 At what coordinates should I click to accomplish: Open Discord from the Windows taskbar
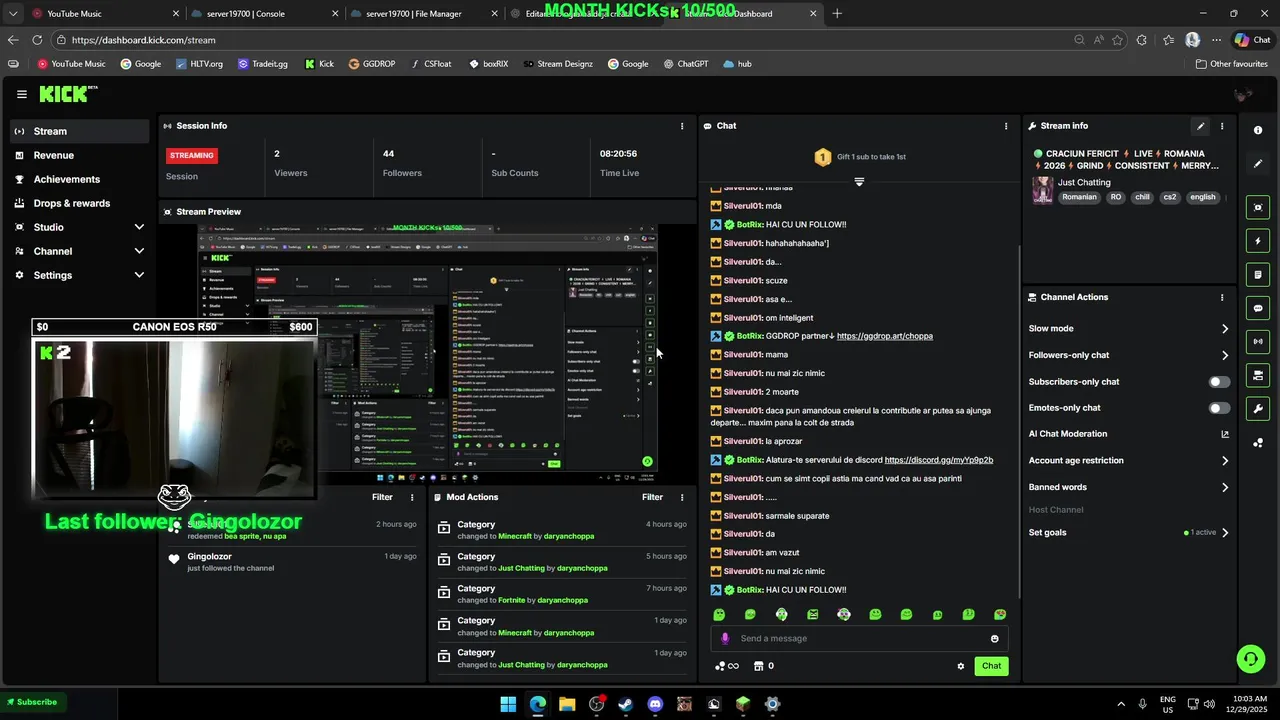coord(655,704)
